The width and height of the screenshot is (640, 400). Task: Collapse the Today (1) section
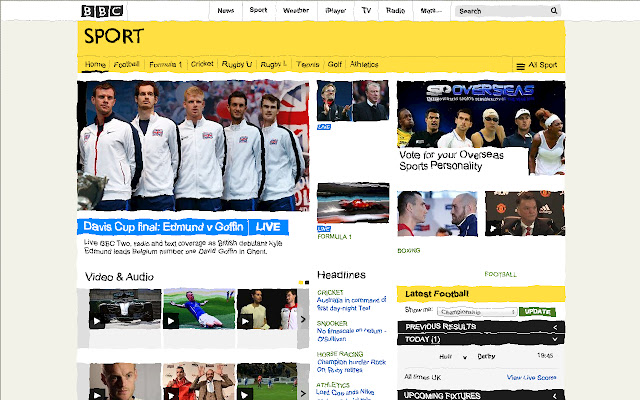coord(481,339)
